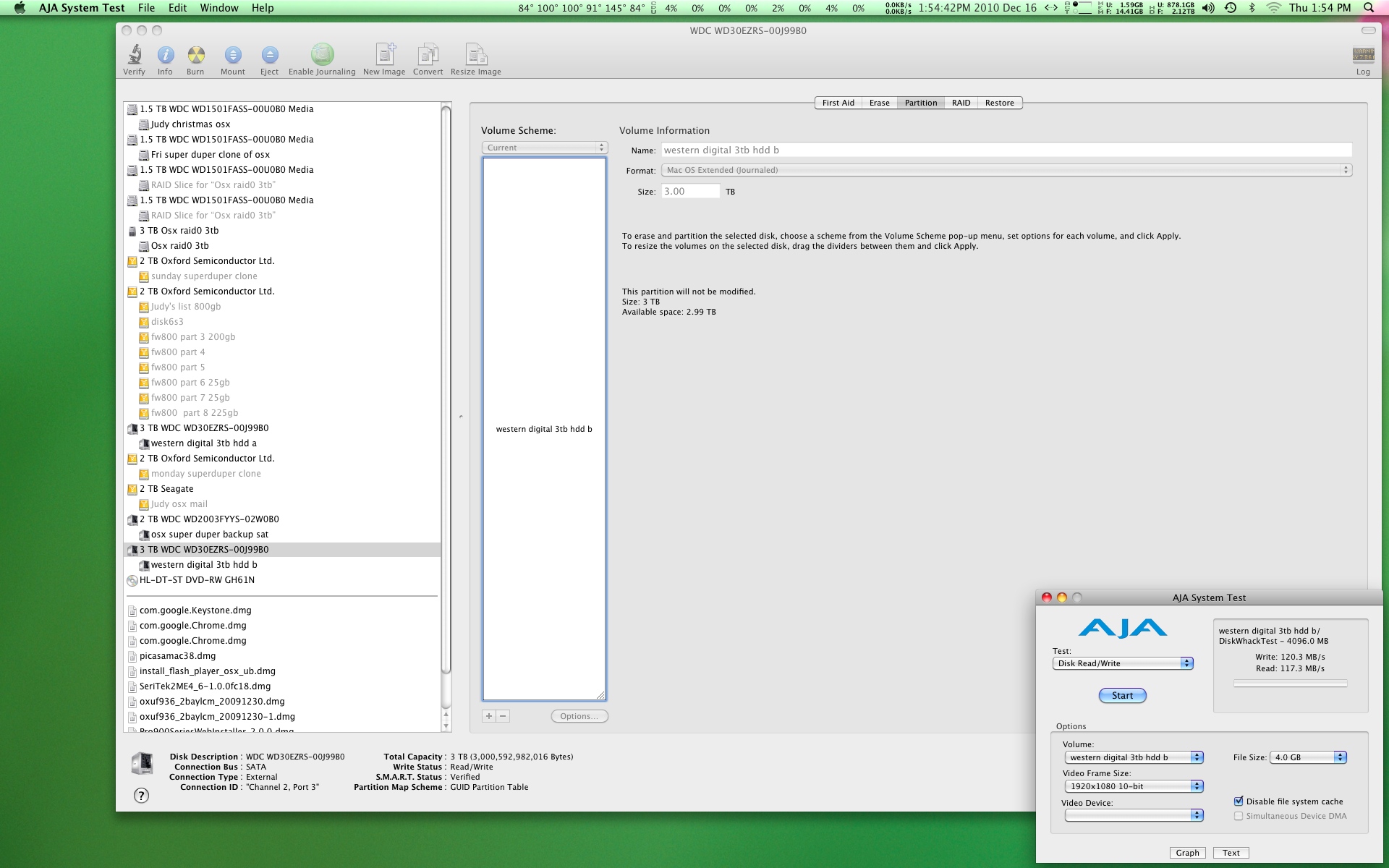Click the Wi-Fi status icon in menu bar
The image size is (1389, 868).
click(1274, 8)
